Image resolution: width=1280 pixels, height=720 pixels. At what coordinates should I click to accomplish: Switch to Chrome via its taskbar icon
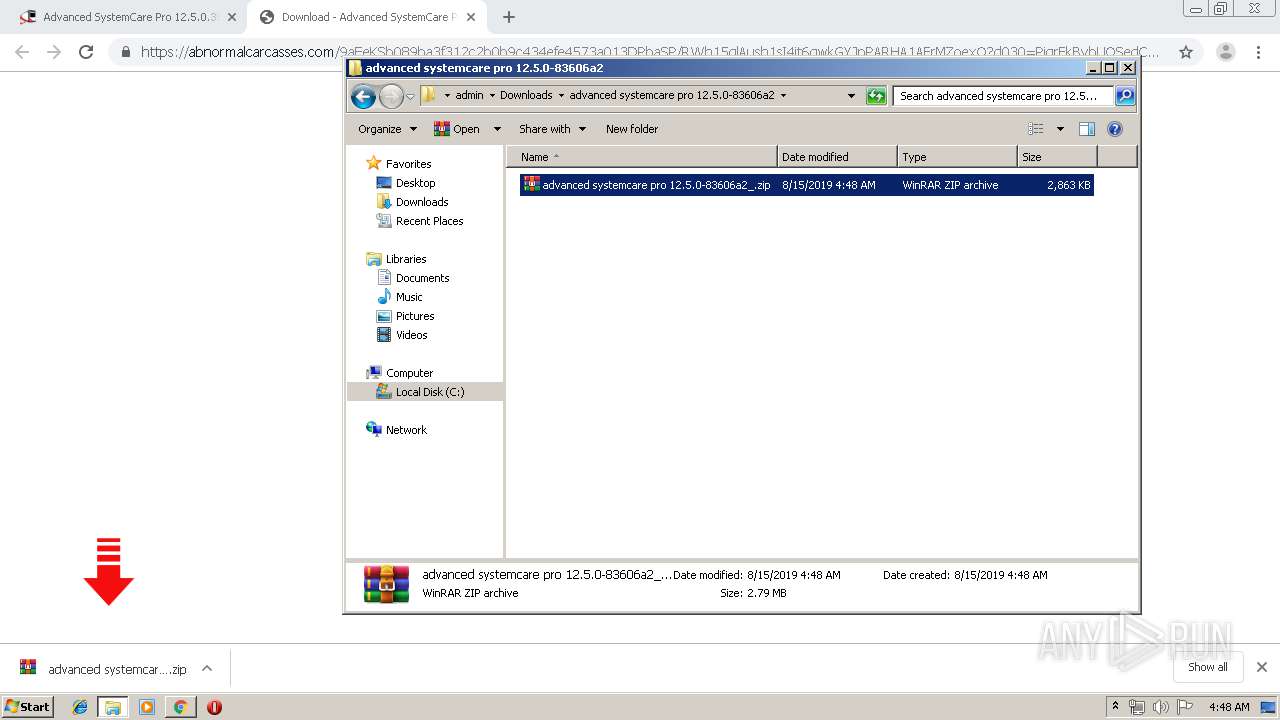point(180,707)
